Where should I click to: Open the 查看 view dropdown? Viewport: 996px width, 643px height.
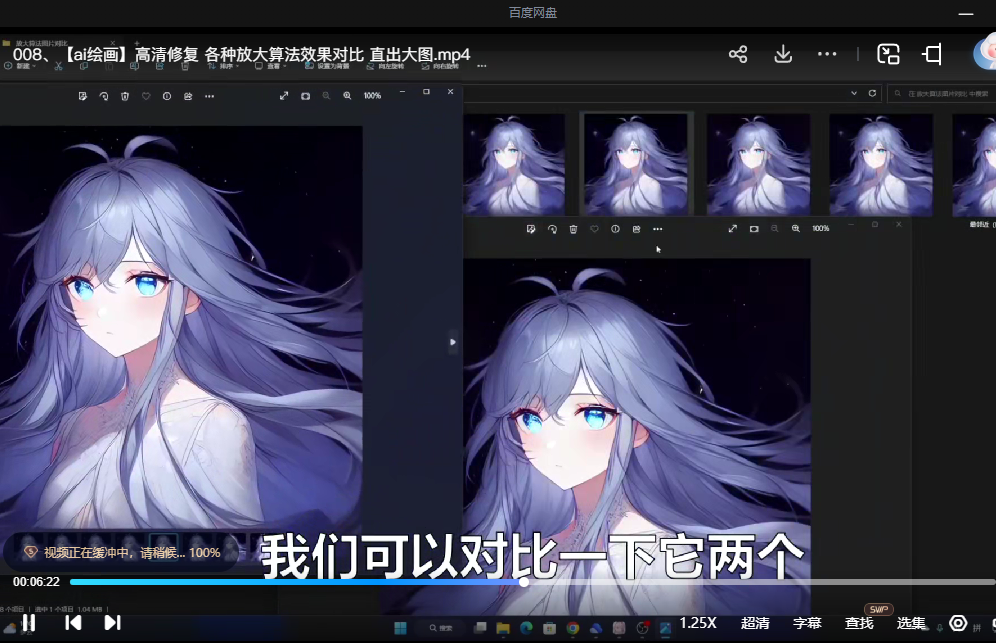tap(271, 66)
